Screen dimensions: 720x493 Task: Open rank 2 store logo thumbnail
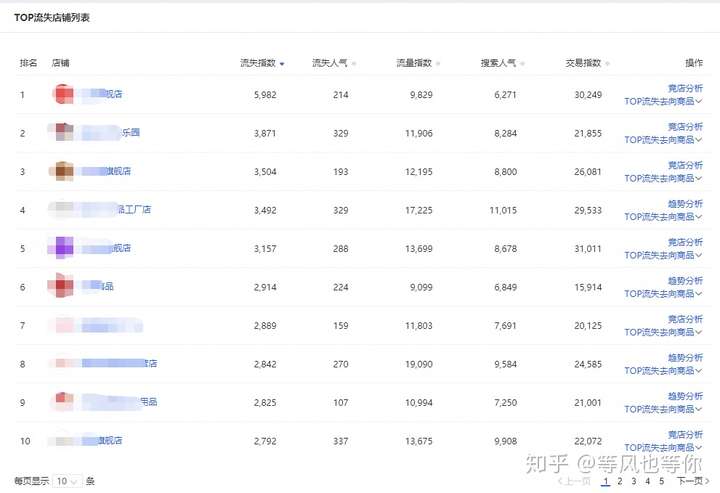pos(63,132)
